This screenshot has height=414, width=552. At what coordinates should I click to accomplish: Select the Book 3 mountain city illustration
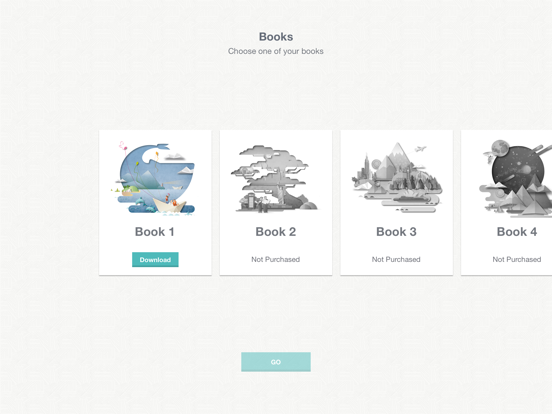pos(397,177)
